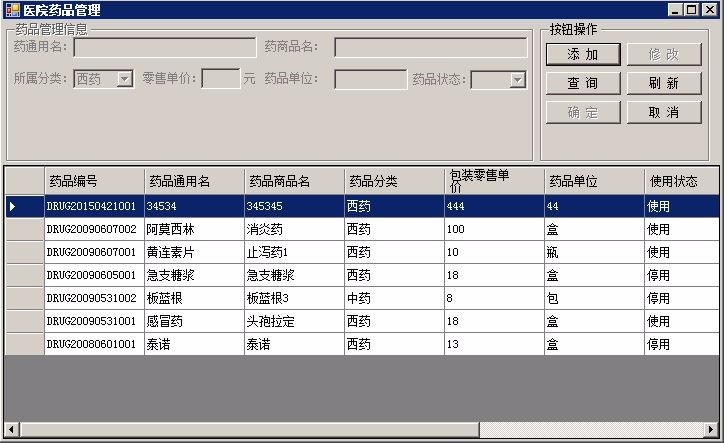Click the 确定 (Confirm) button
This screenshot has width=724, height=443.
[583, 112]
